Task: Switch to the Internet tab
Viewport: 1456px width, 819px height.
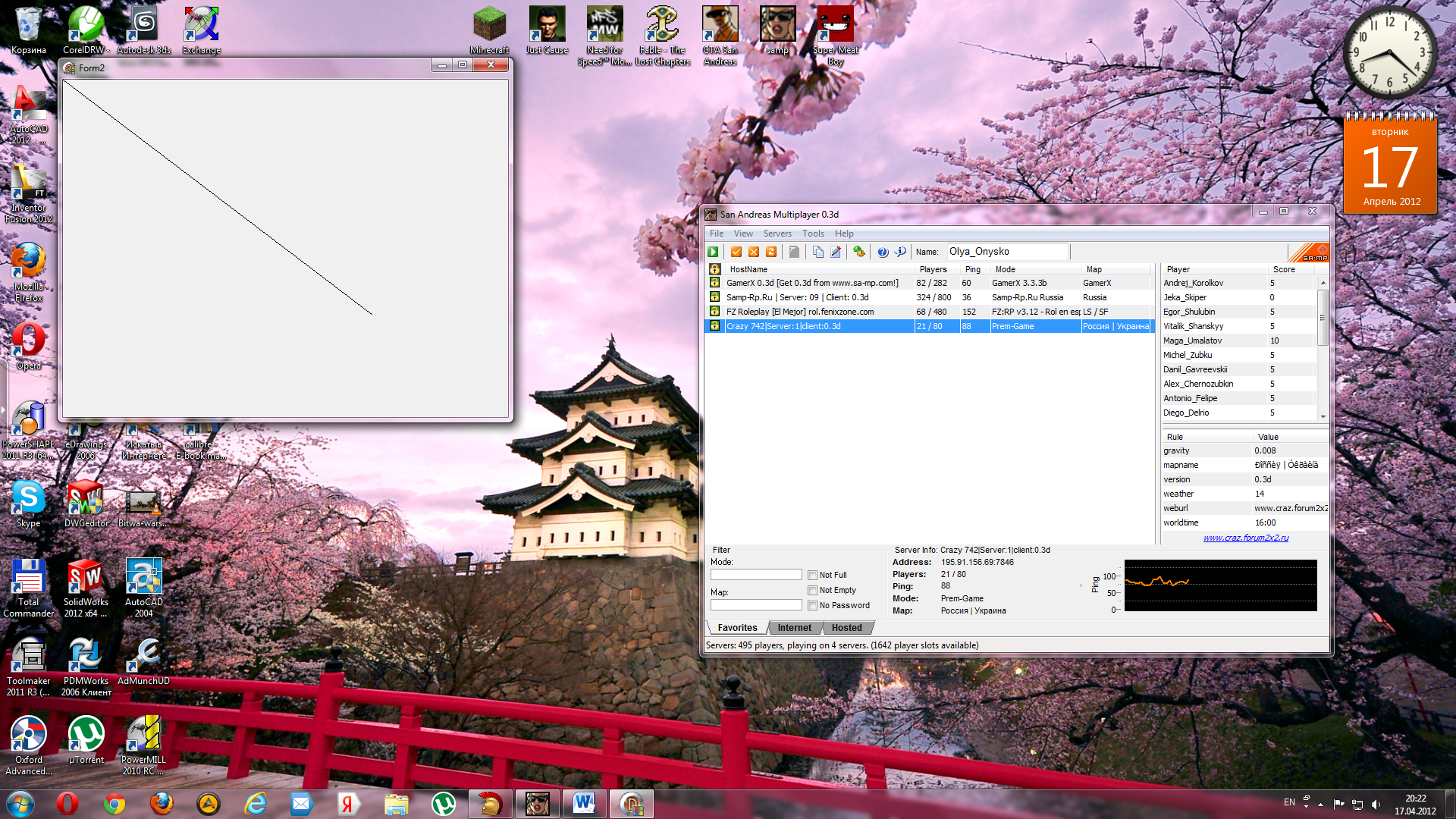Action: (794, 628)
